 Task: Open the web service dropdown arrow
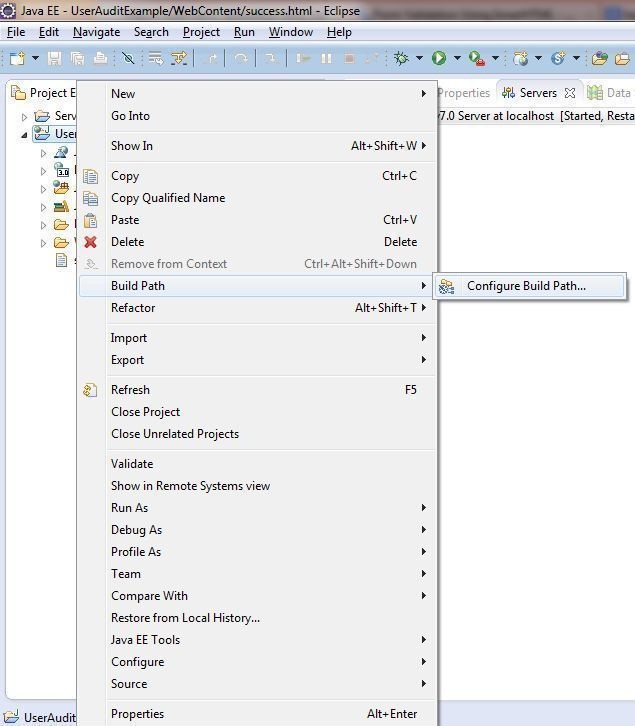576,58
